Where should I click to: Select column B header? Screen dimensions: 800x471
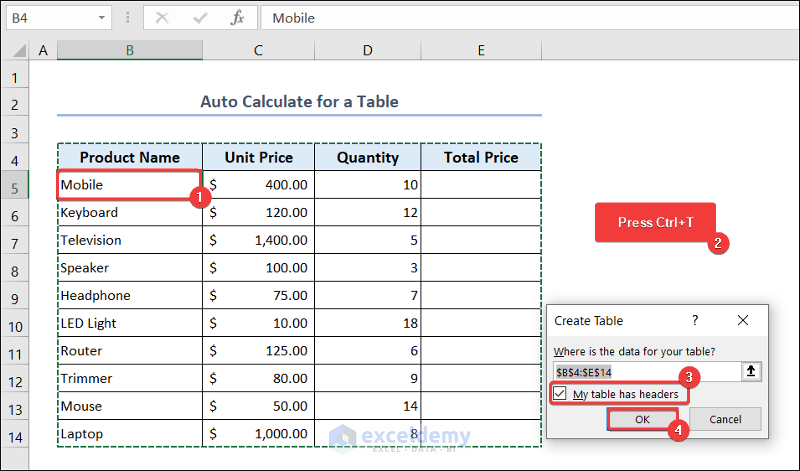130,50
